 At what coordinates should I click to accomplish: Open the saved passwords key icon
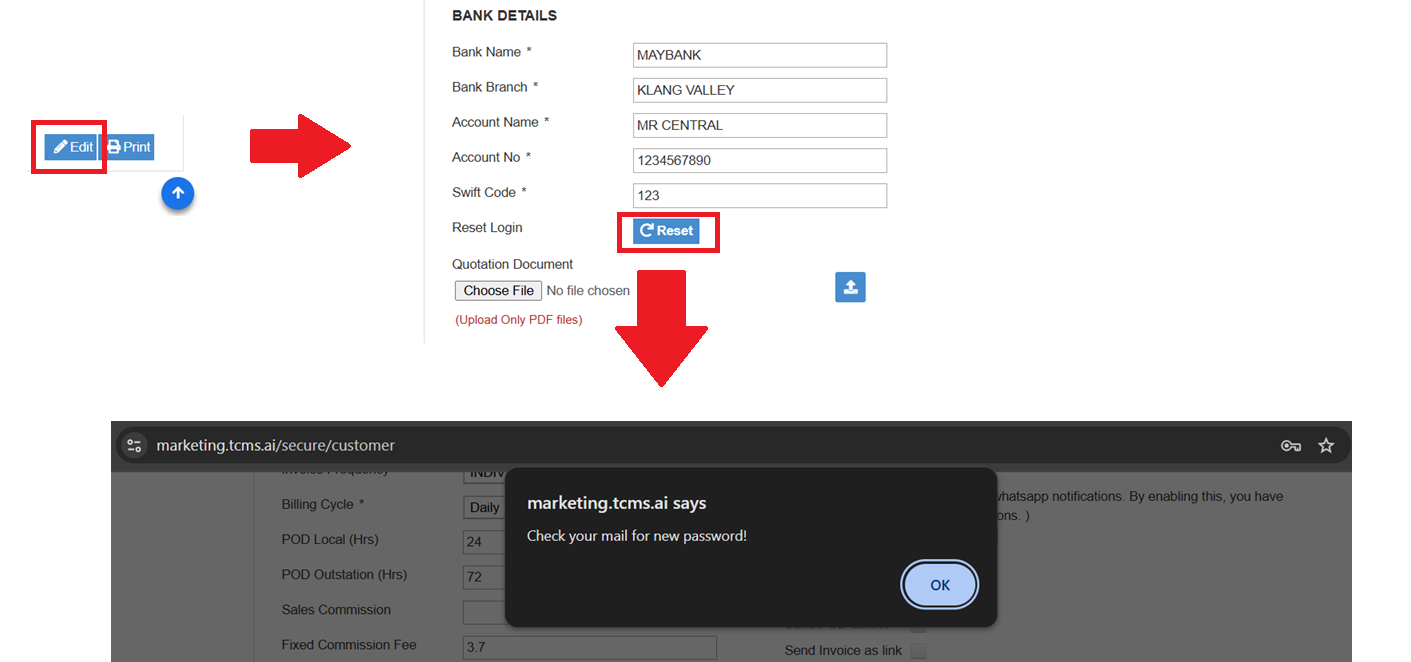(x=1291, y=445)
